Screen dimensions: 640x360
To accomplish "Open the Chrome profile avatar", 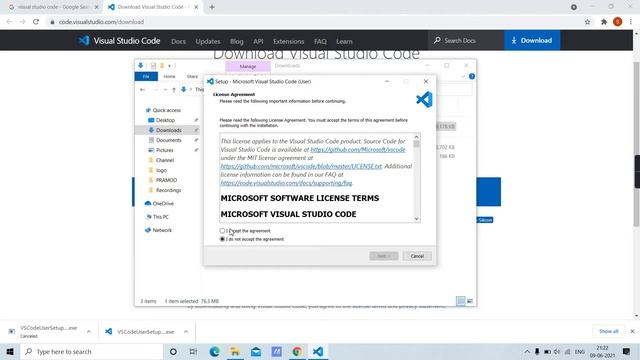I will (x=618, y=22).
